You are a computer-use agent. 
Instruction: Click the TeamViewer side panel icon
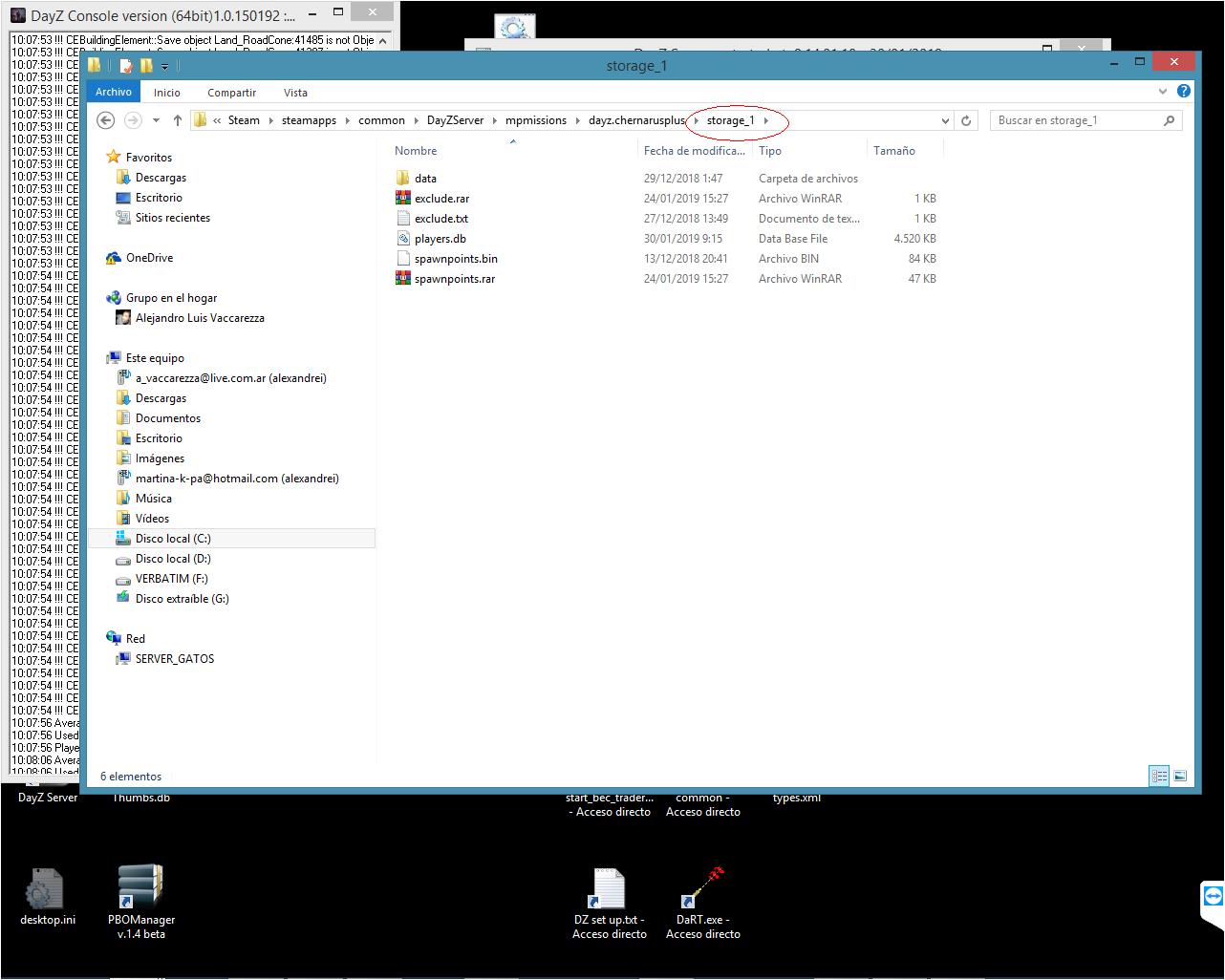(1213, 898)
